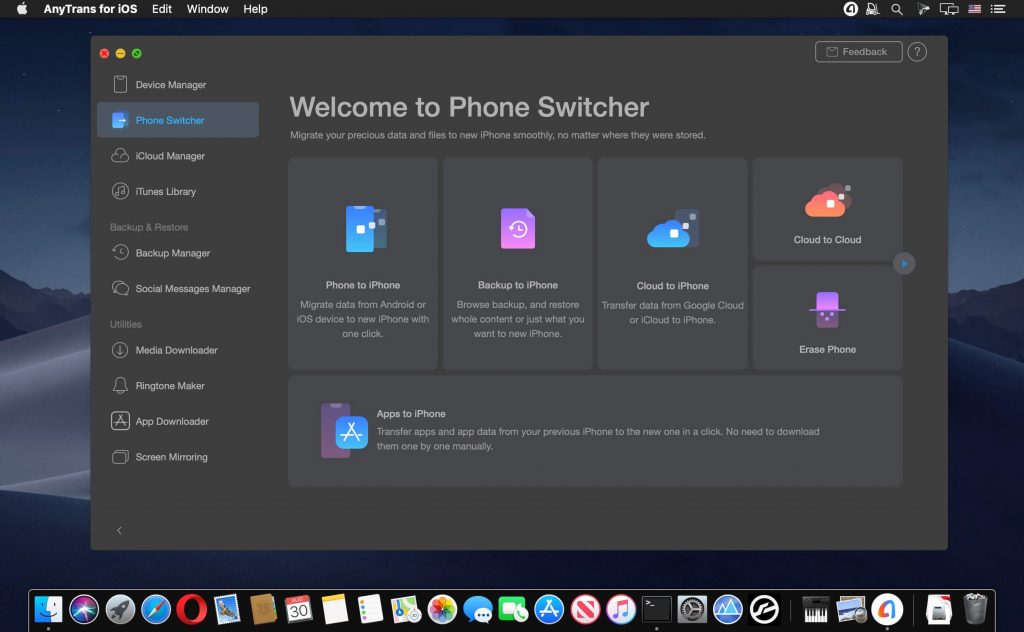Open Device Manager in the sidebar
Viewport: 1024px width, 632px height.
click(171, 84)
